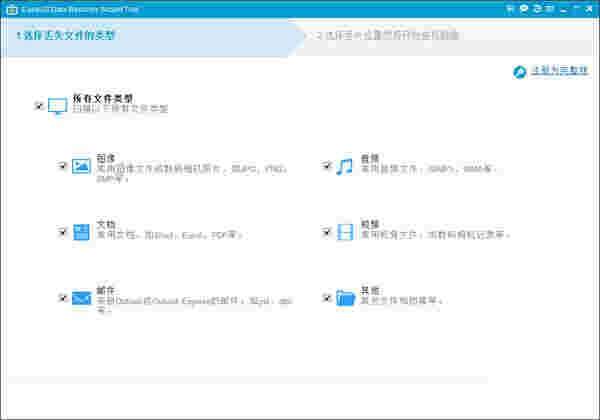Click the 文档 label text
Viewport: 600px width, 420px height.
[x=106, y=224]
